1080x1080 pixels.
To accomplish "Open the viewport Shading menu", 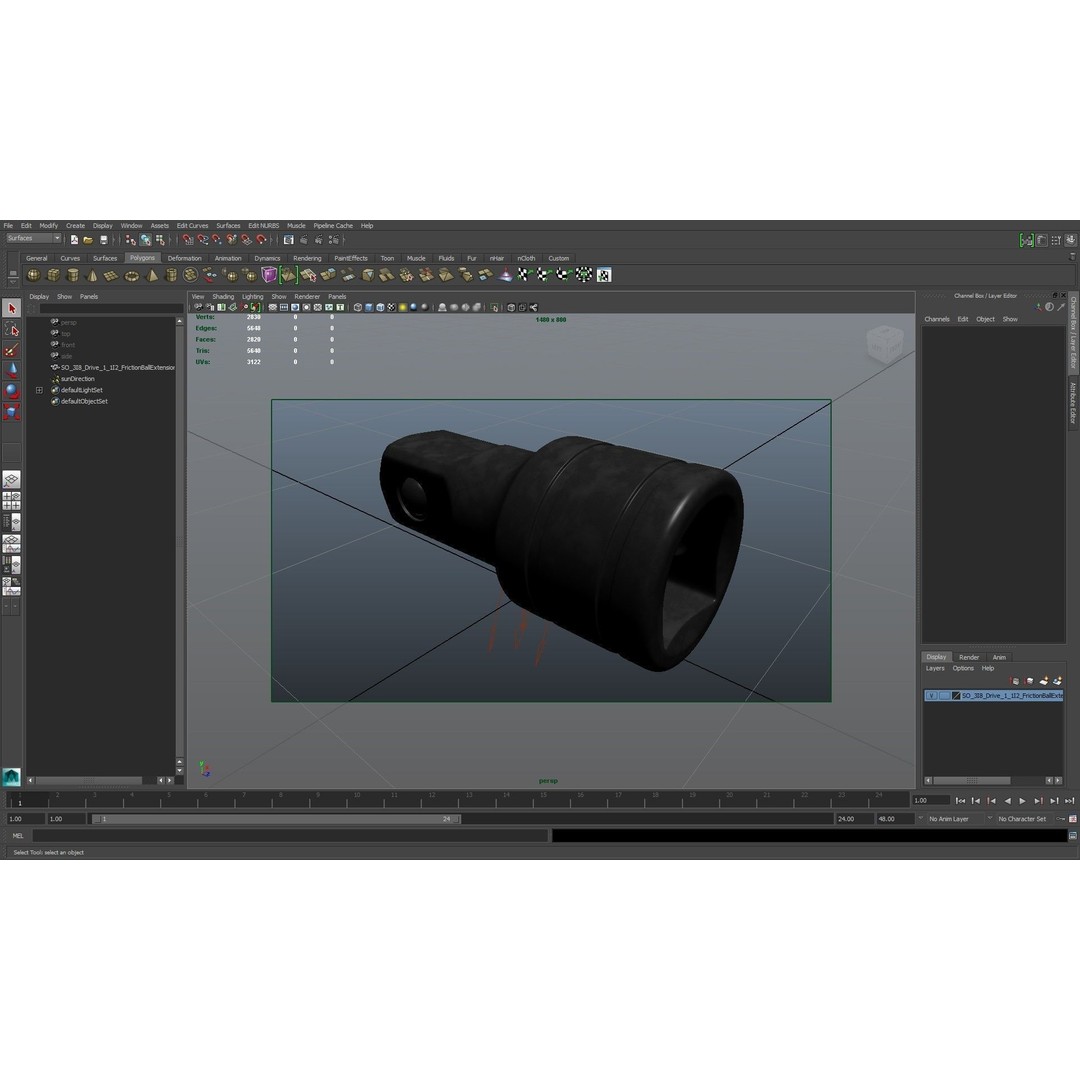I will (x=222, y=297).
